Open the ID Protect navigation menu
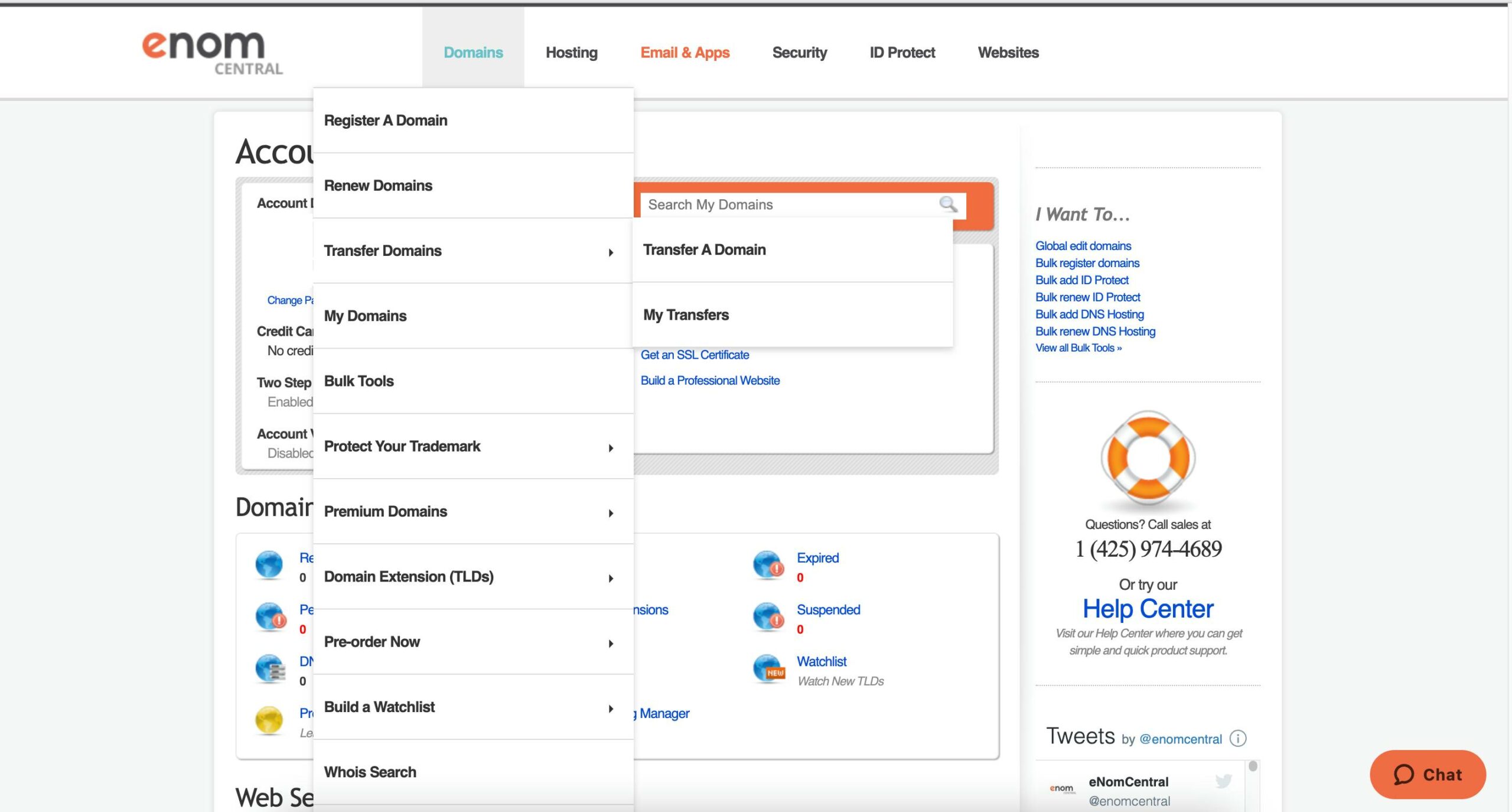Viewport: 1512px width, 812px height. (902, 53)
